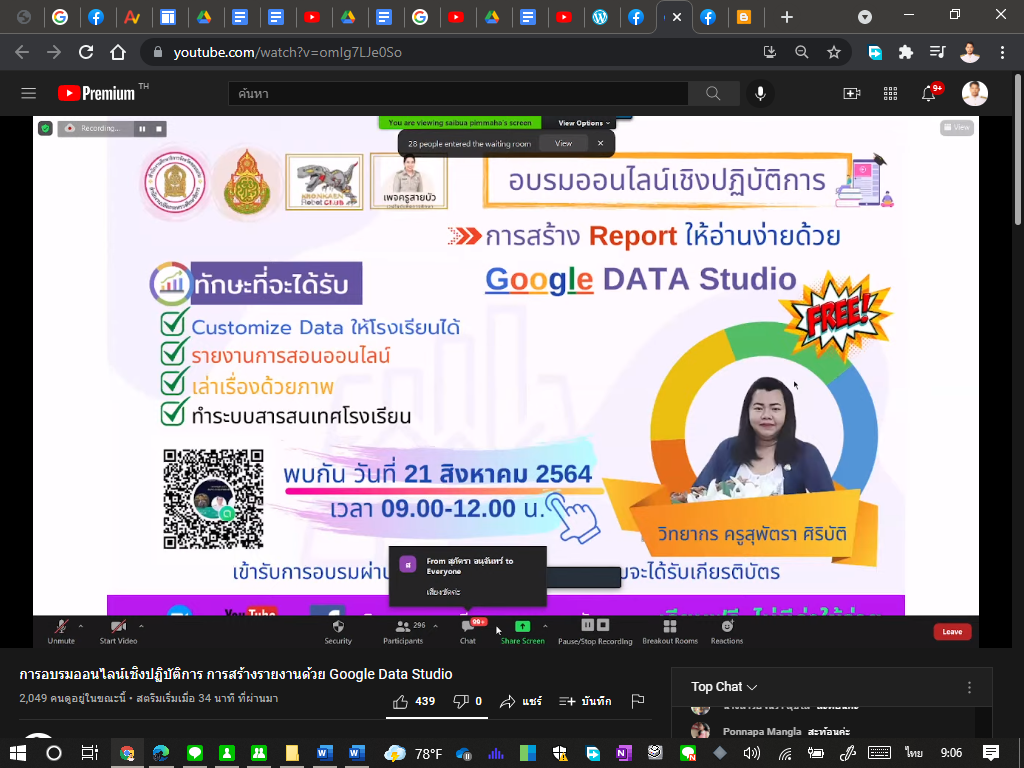Screen dimensions: 1024x768
Task: Click Start Video in the Zoom toolbar
Action: [x=118, y=632]
